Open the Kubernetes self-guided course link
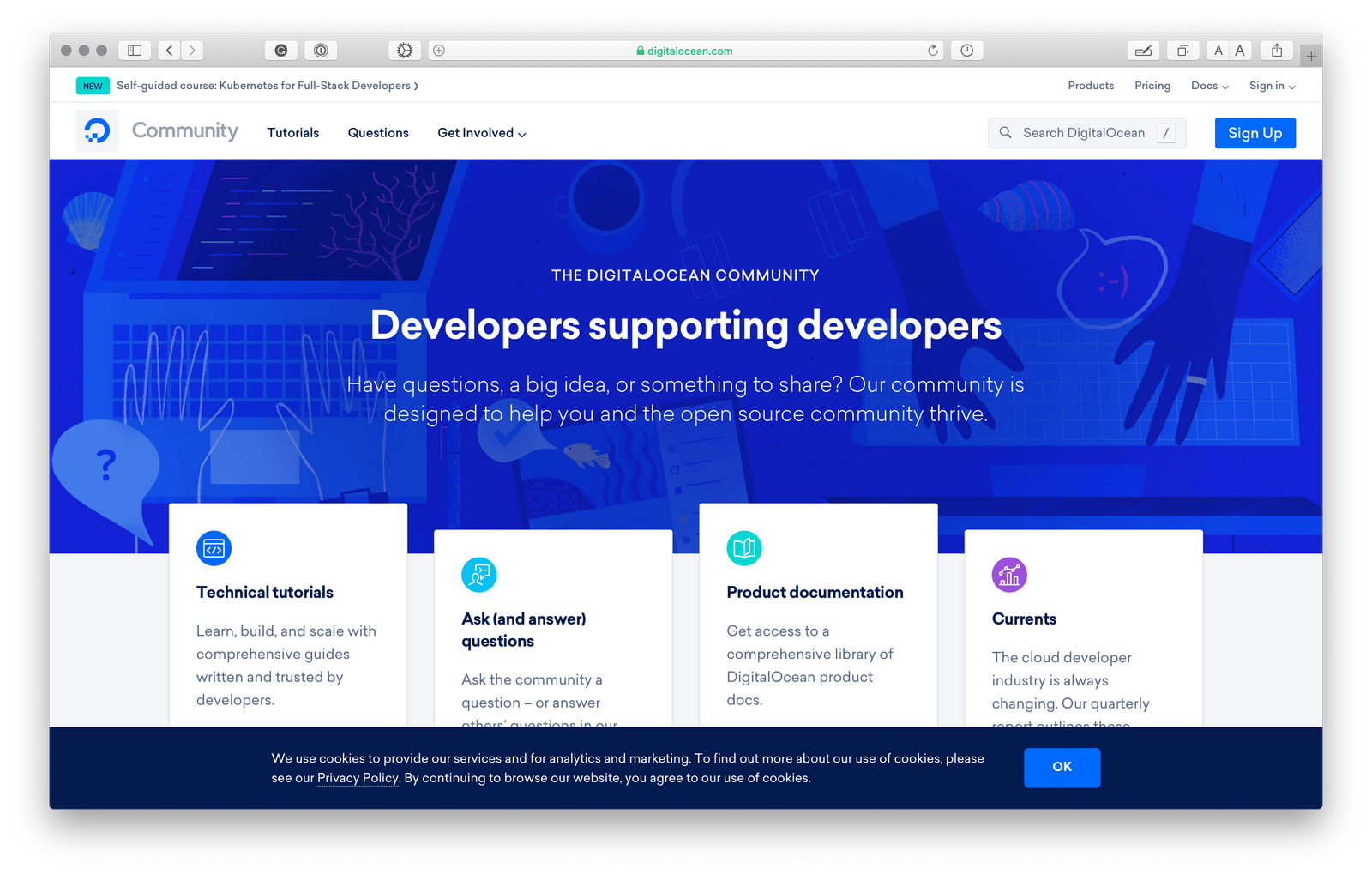The height and width of the screenshot is (875, 1372). pyautogui.click(x=268, y=86)
